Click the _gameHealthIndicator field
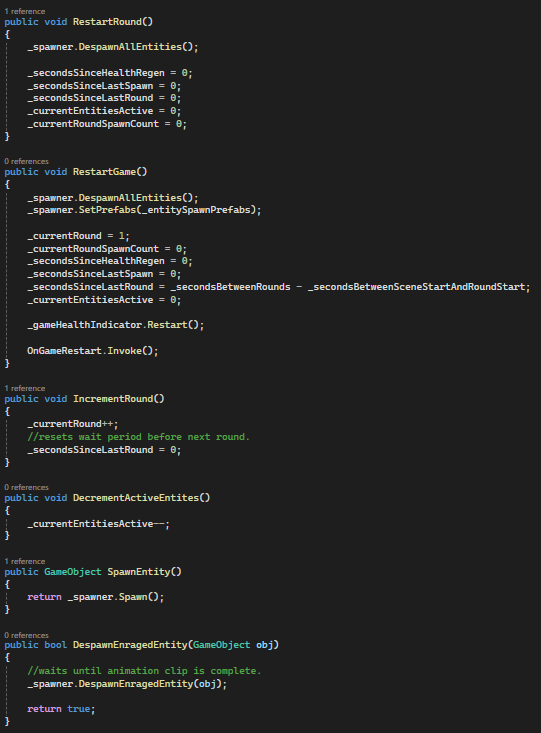541x733 pixels. 84,325
